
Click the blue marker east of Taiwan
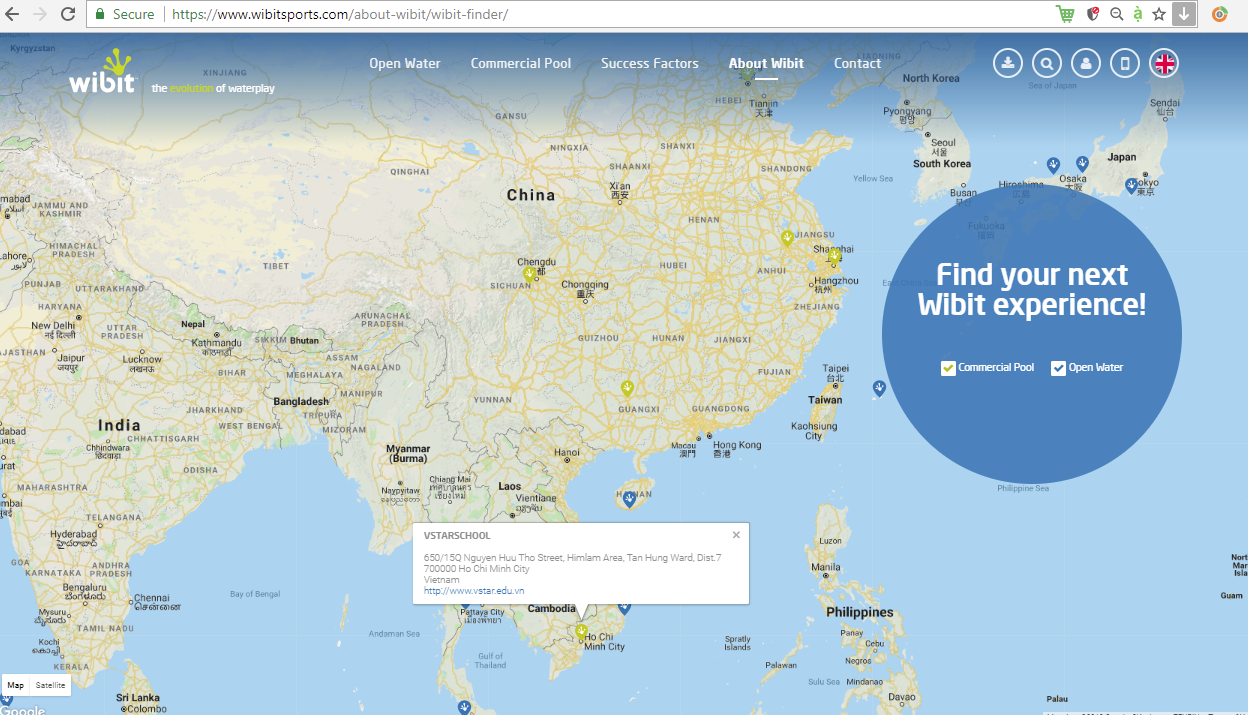point(879,388)
